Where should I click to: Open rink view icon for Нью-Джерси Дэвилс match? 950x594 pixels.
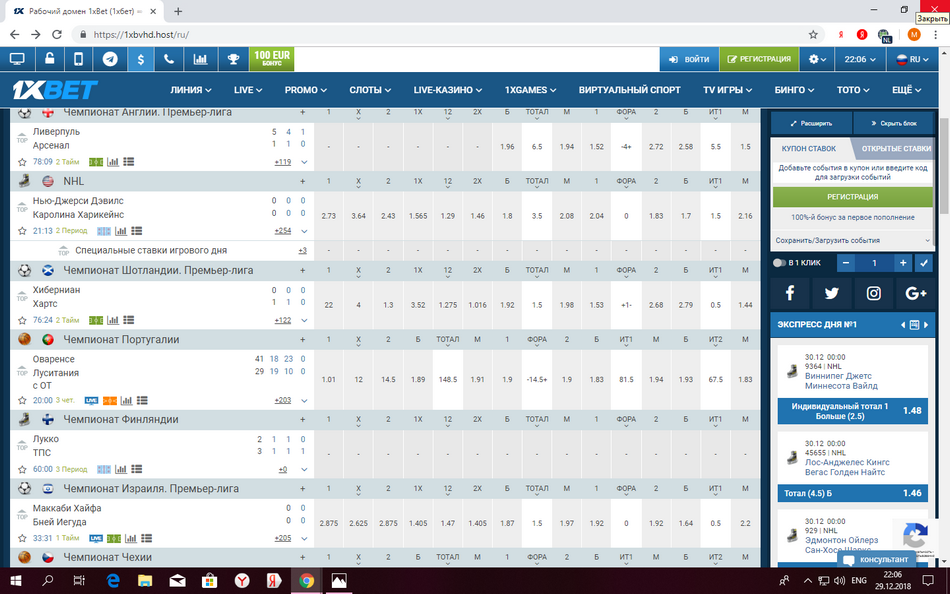point(104,231)
